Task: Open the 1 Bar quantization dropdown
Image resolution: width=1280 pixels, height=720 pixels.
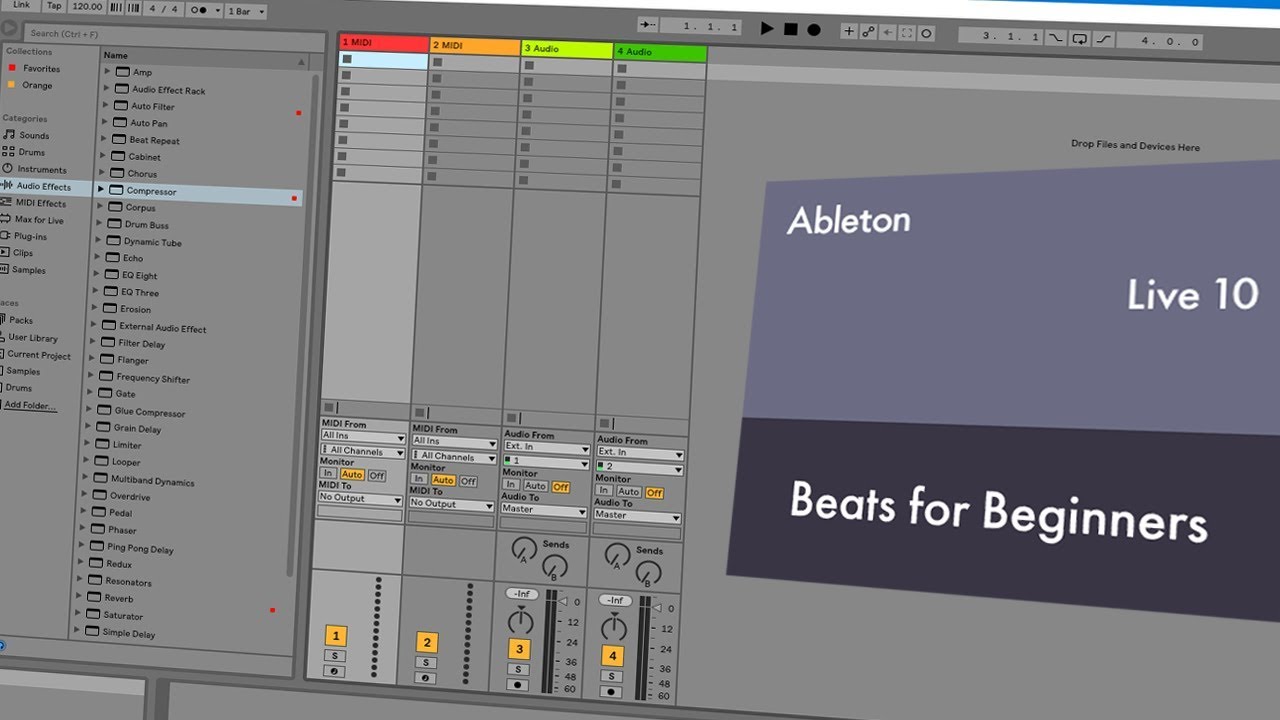Action: point(247,12)
